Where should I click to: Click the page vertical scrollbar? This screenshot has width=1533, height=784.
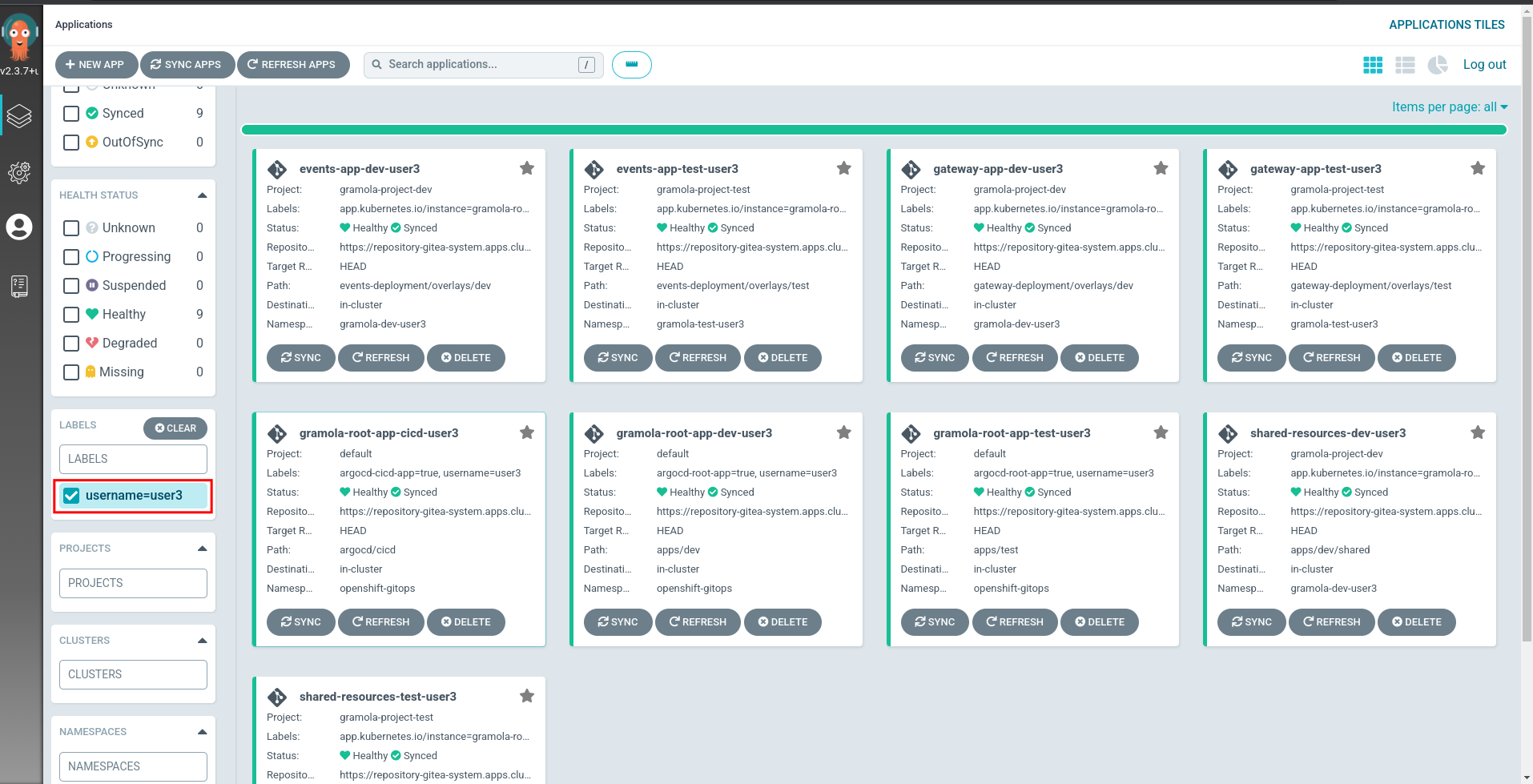pyautogui.click(x=1527, y=320)
